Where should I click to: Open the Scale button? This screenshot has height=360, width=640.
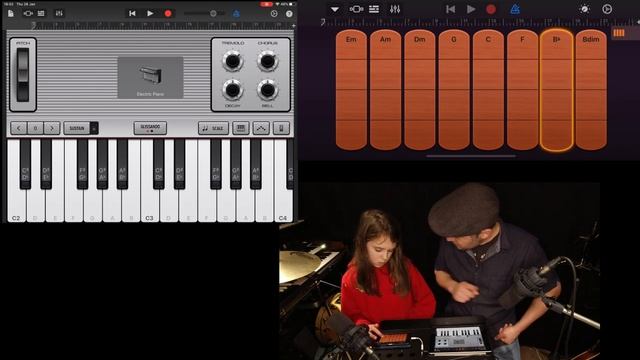pyautogui.click(x=213, y=128)
